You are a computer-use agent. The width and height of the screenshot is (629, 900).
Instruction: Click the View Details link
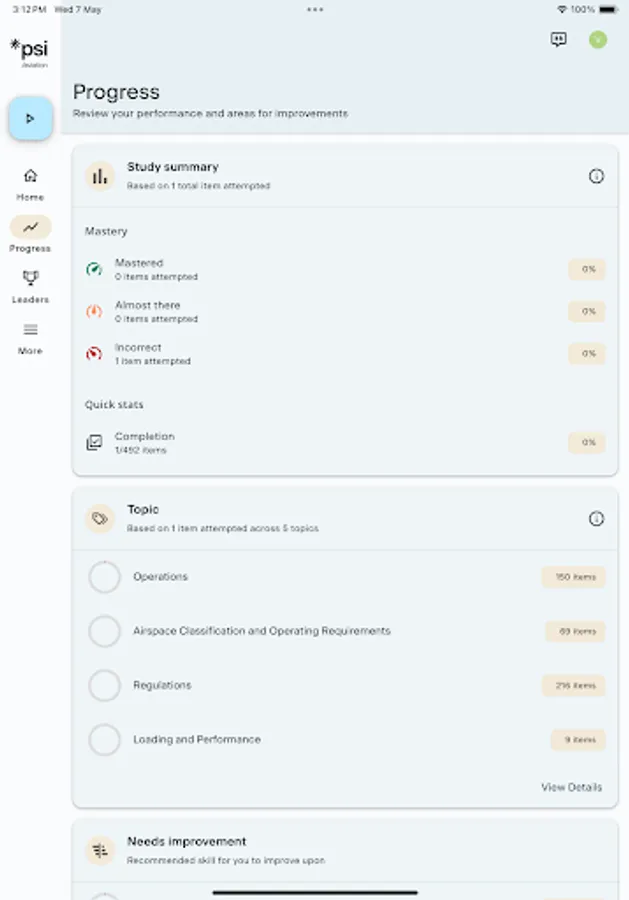pos(571,787)
